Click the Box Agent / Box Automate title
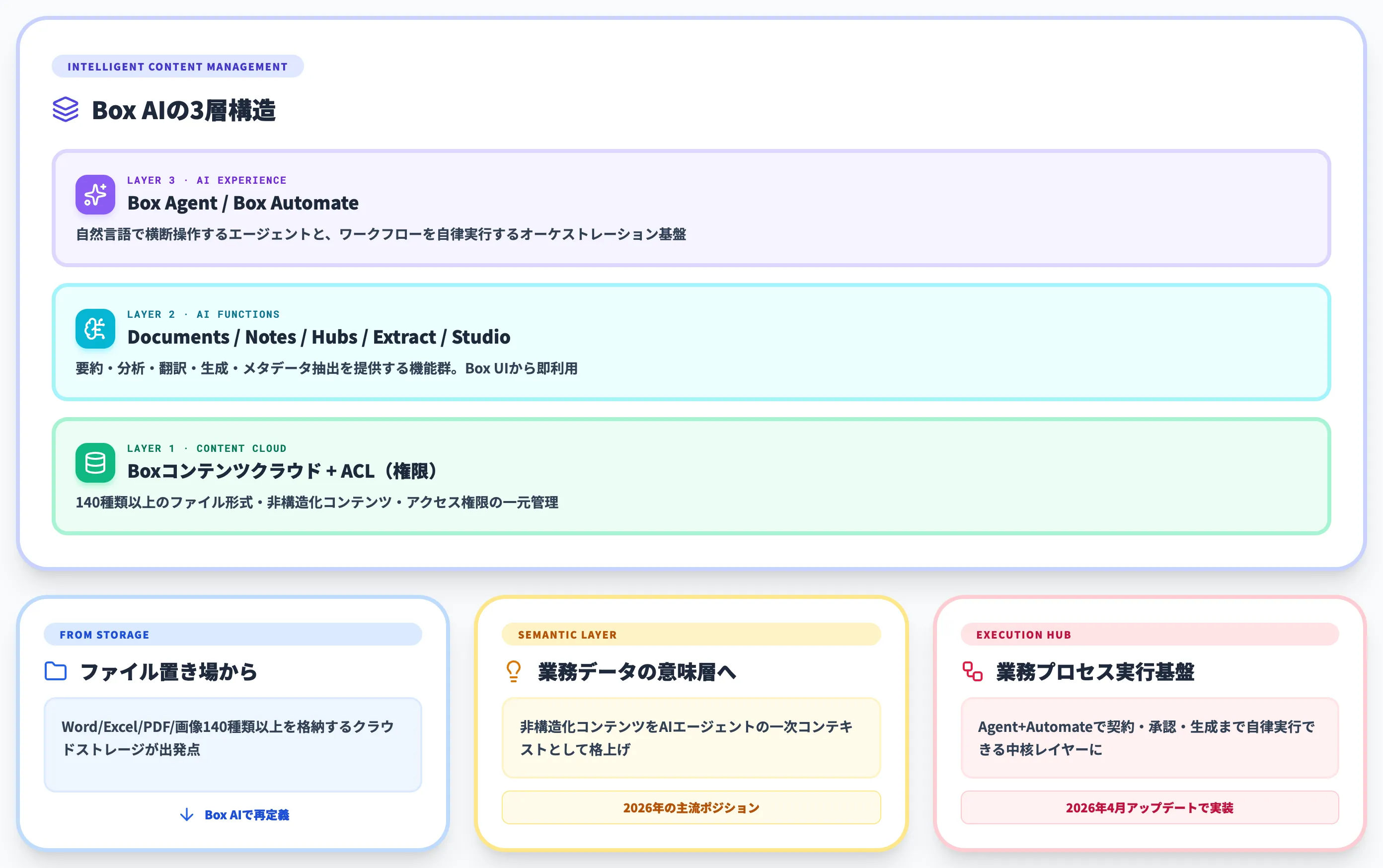The width and height of the screenshot is (1383, 868). 243,203
